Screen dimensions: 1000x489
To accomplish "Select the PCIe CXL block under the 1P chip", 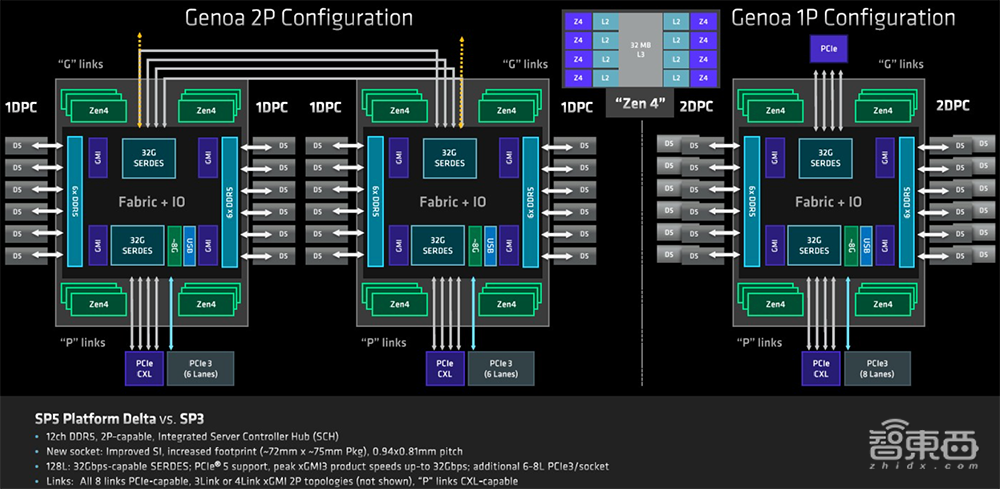I will coord(820,367).
